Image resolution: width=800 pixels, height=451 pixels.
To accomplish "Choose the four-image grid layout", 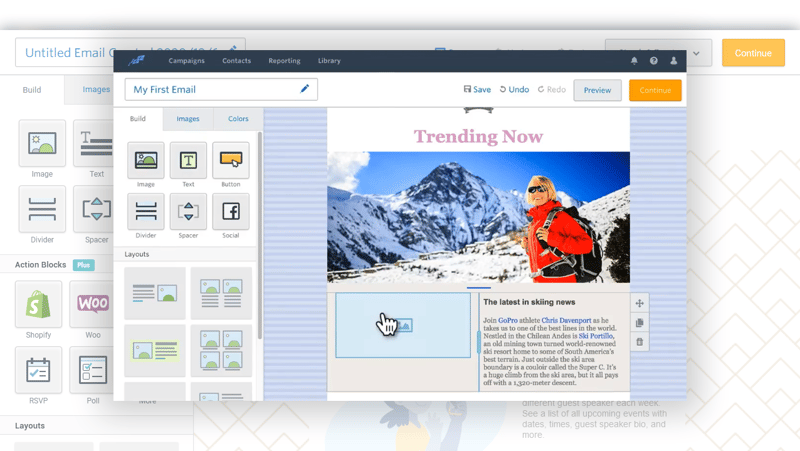I will click(x=221, y=350).
